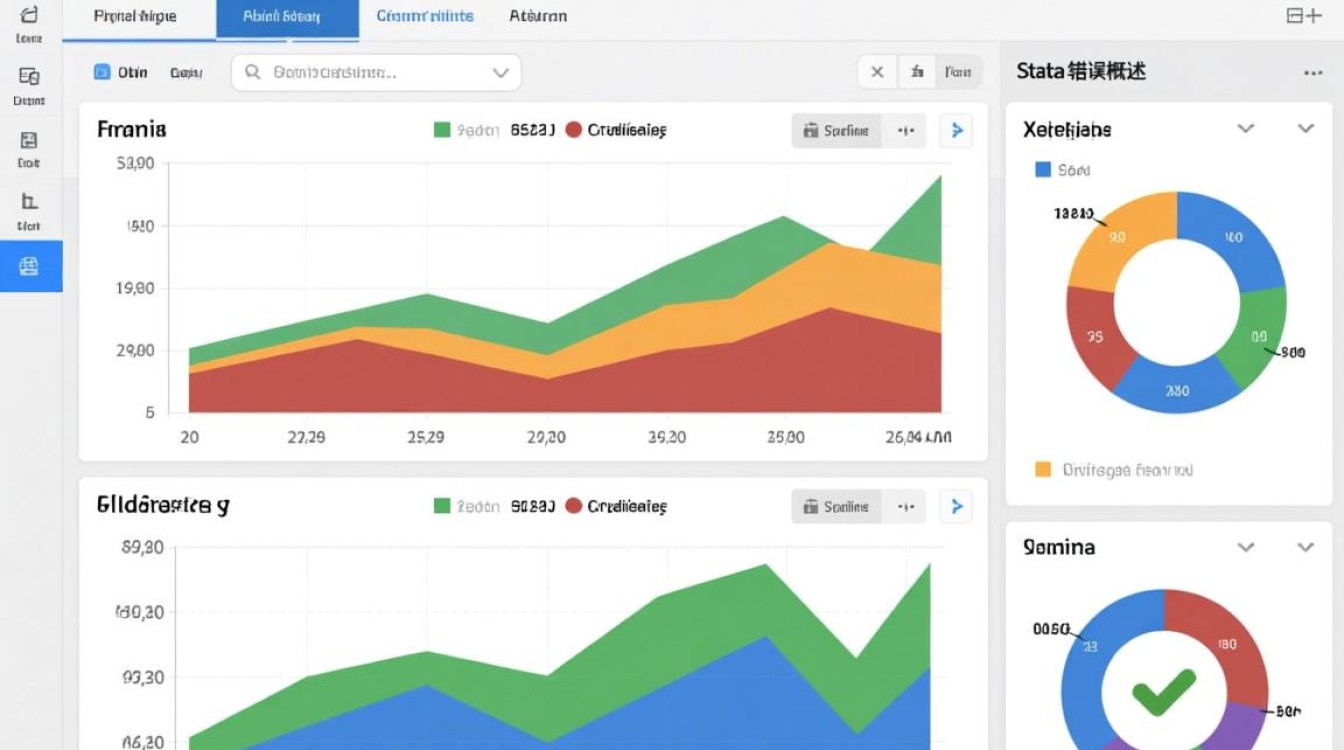Expand the left chevron on the Somina card
This screenshot has height=750, width=1344.
point(1246,547)
